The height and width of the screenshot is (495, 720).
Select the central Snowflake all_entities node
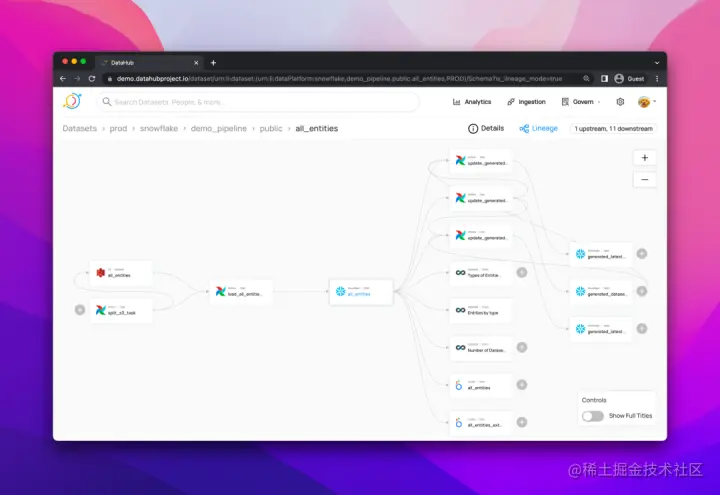tap(361, 292)
